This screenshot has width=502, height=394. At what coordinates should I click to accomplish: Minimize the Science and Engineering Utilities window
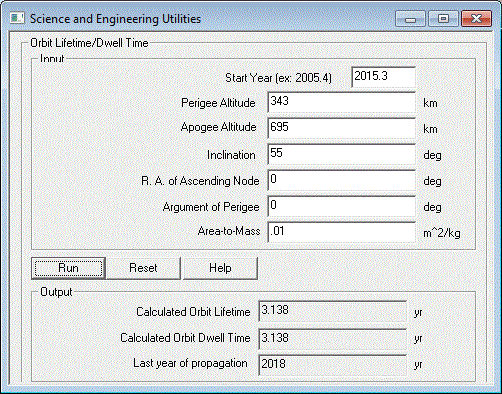pyautogui.click(x=410, y=19)
